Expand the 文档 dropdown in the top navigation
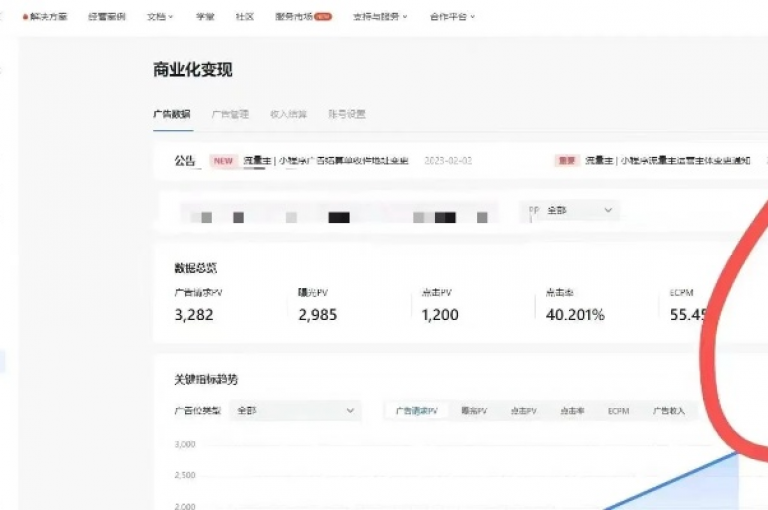 [x=160, y=17]
